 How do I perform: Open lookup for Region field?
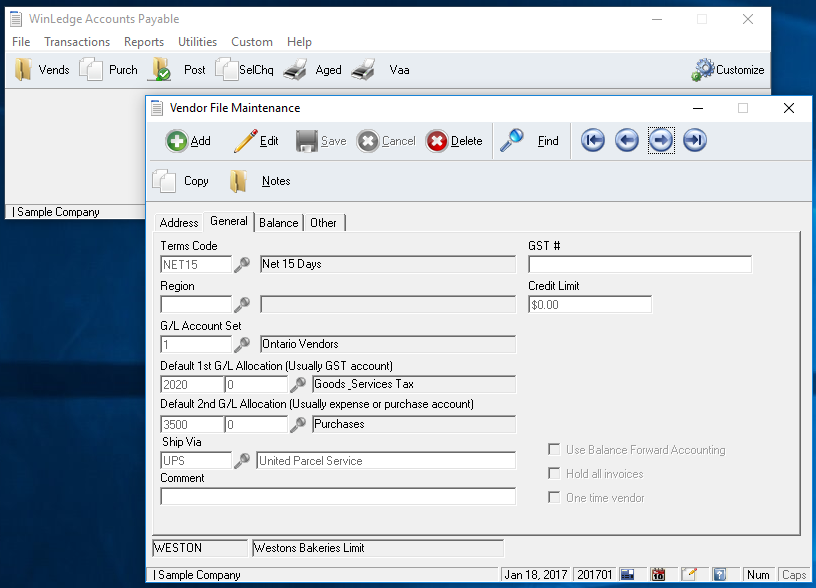pos(242,305)
